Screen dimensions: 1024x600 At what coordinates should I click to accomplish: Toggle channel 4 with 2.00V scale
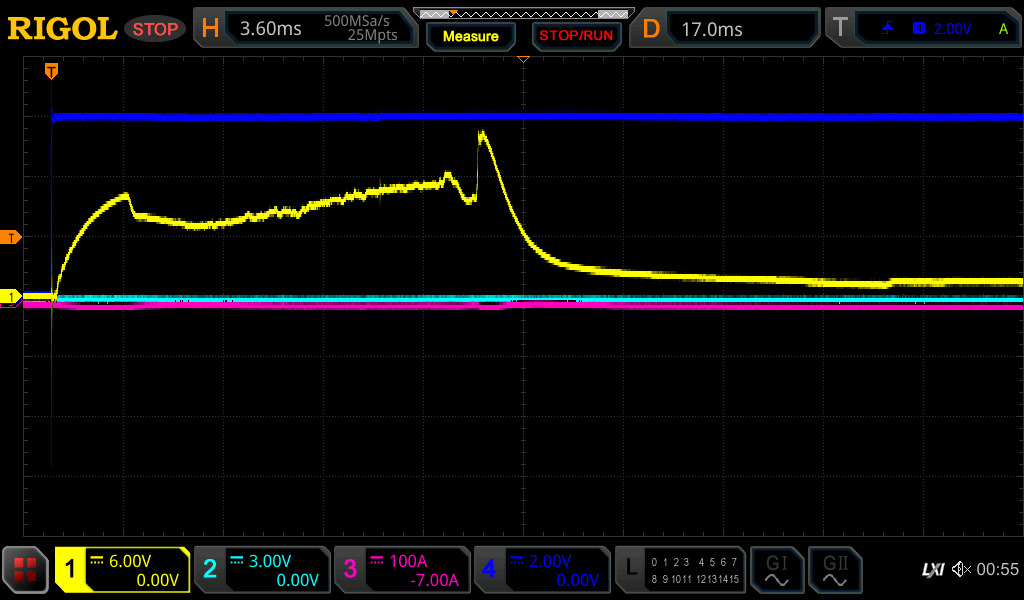click(x=541, y=570)
